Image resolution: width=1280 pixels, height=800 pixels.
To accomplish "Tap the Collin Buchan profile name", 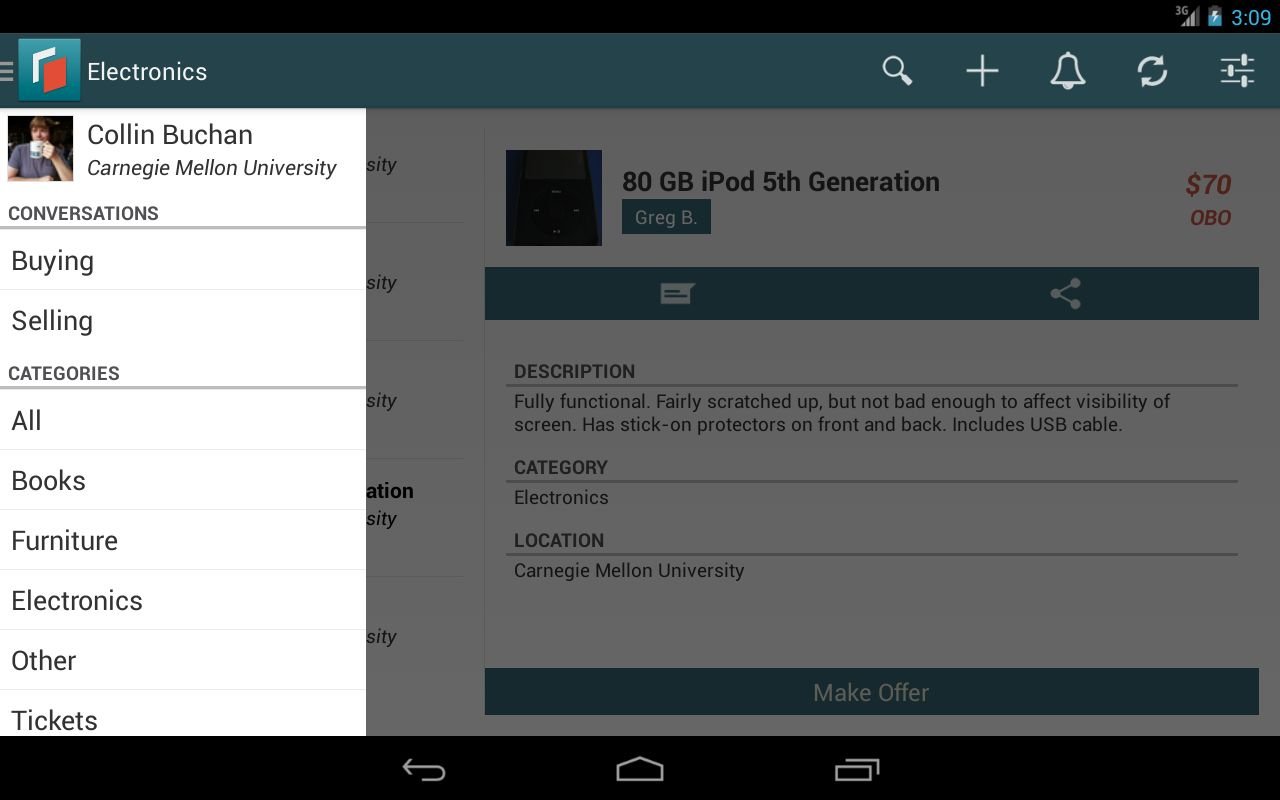I will 170,135.
